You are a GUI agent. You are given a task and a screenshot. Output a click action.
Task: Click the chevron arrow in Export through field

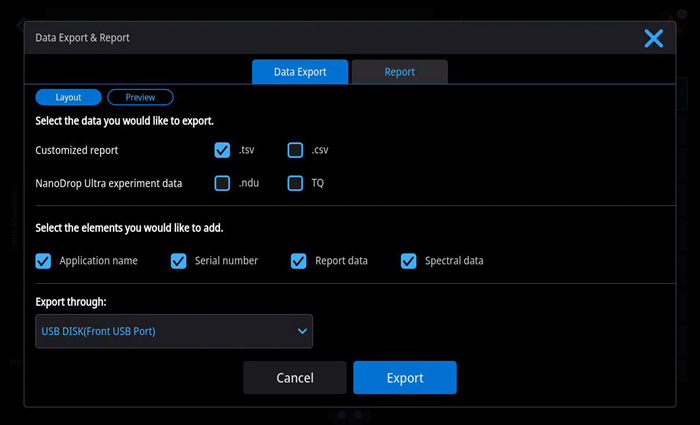[x=302, y=331]
